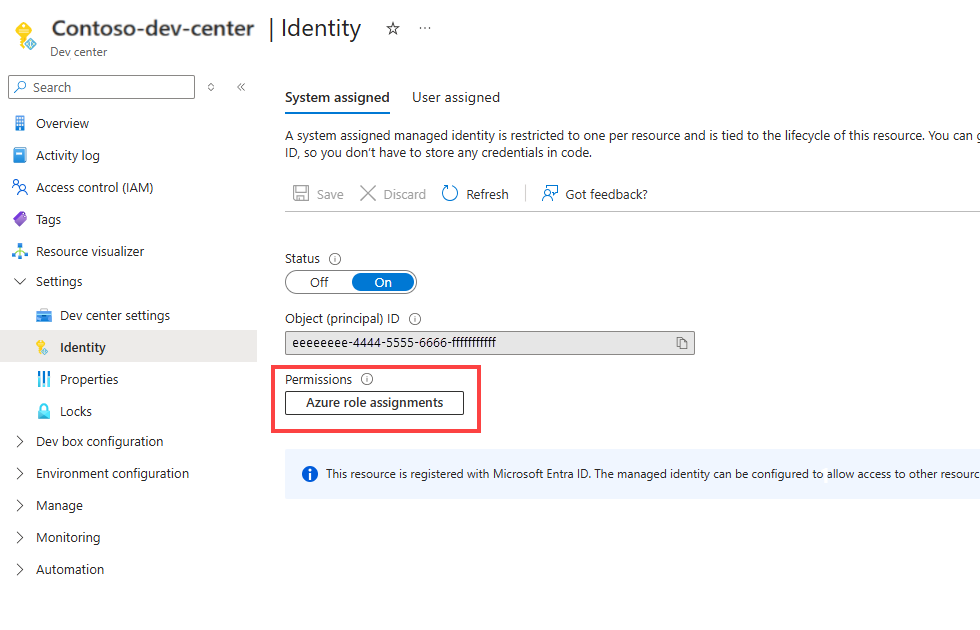Click the Discard X icon

pos(368,193)
